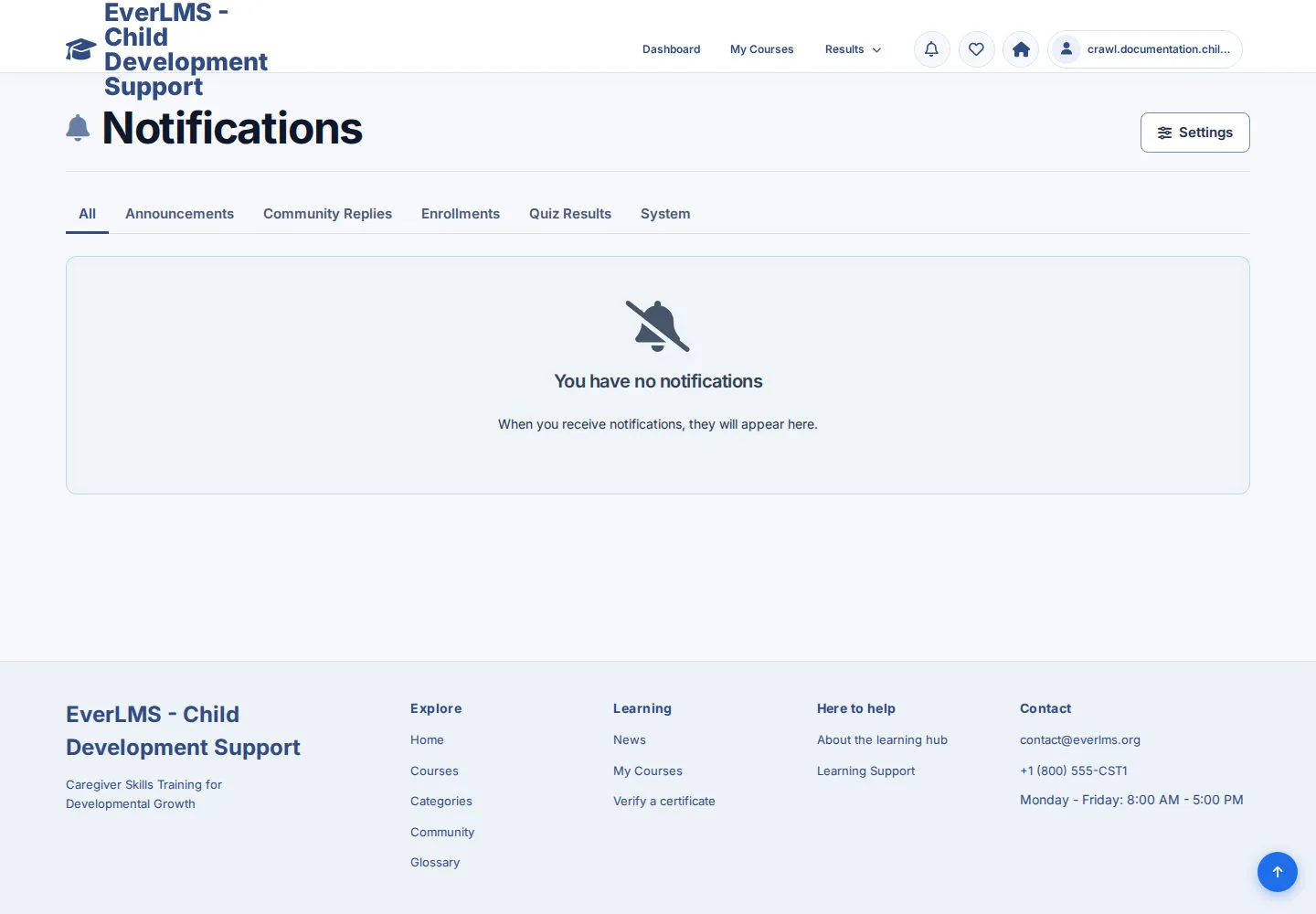The height and width of the screenshot is (914, 1316).
Task: Click the 'You have no notifications' message
Action: pyautogui.click(x=658, y=381)
